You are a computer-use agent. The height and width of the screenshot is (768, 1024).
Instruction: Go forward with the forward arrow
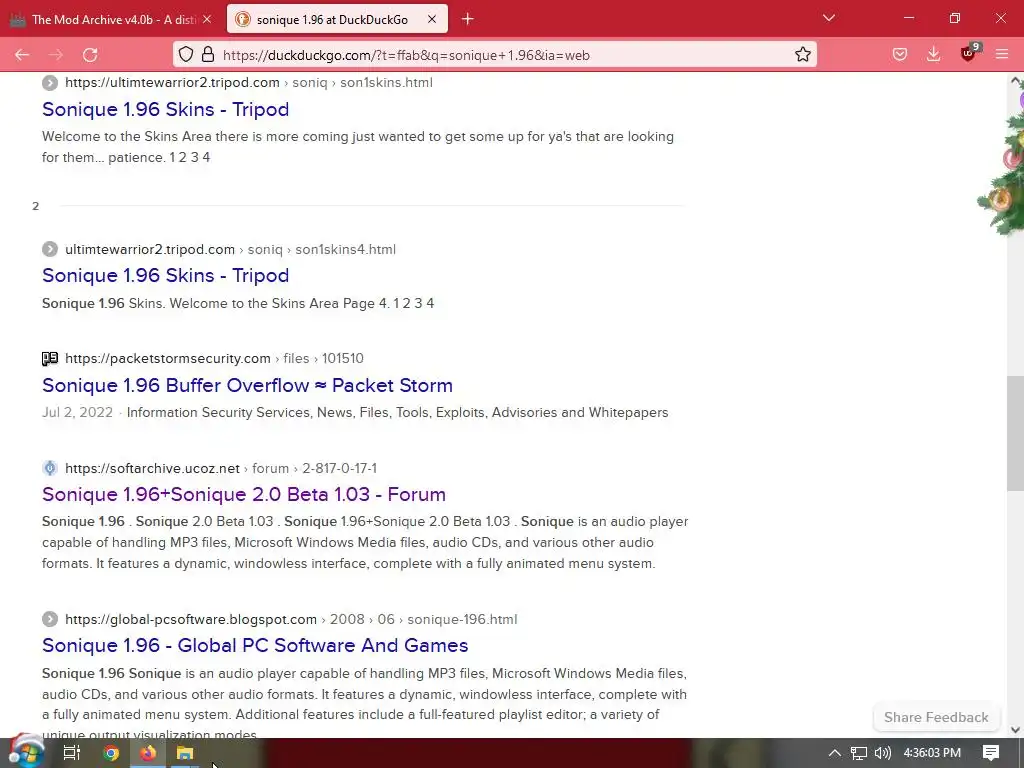pos(56,55)
